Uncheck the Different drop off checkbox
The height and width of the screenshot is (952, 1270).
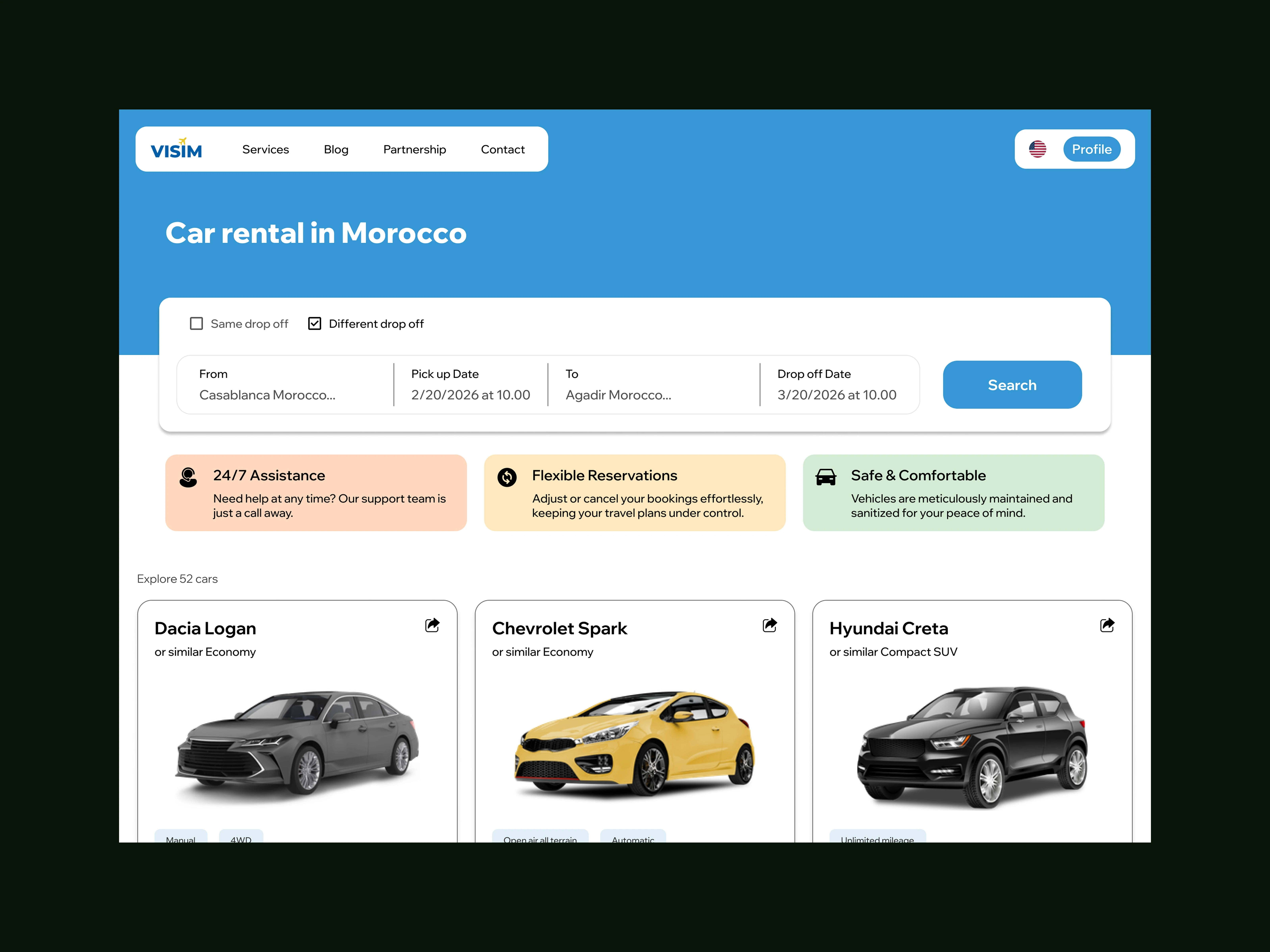pos(315,324)
